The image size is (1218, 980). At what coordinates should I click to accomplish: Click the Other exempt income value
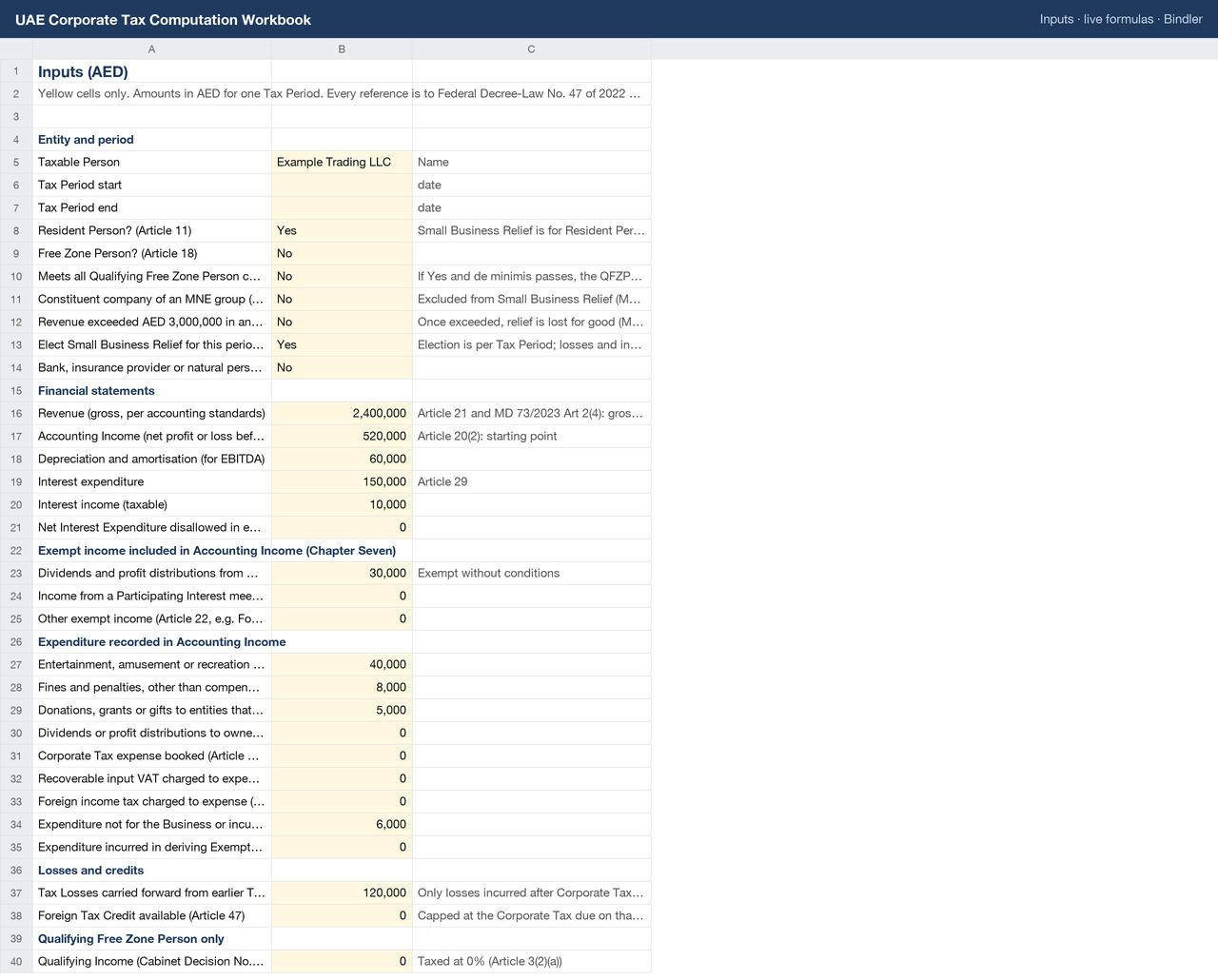tap(342, 618)
